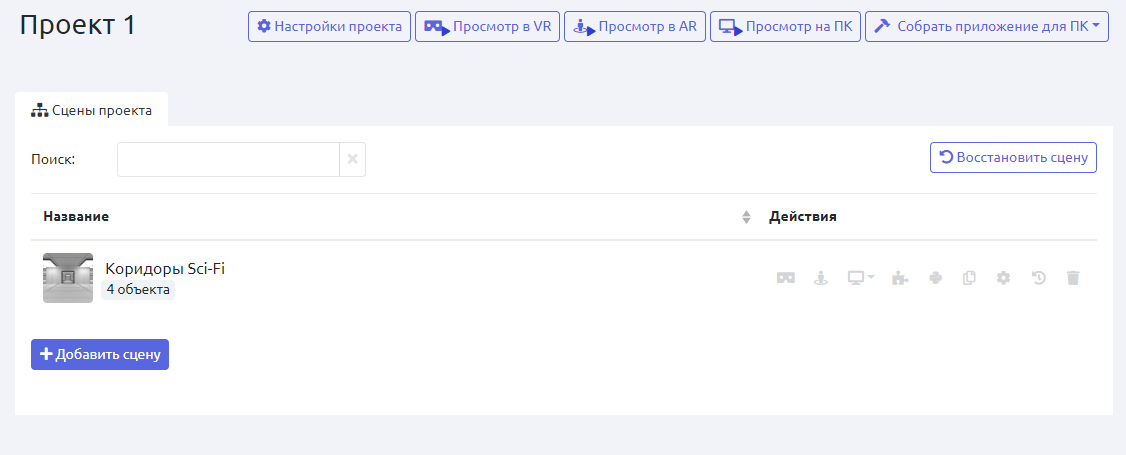Click the history clock icon for scene
Viewport: 1126px width, 455px height.
(1038, 278)
